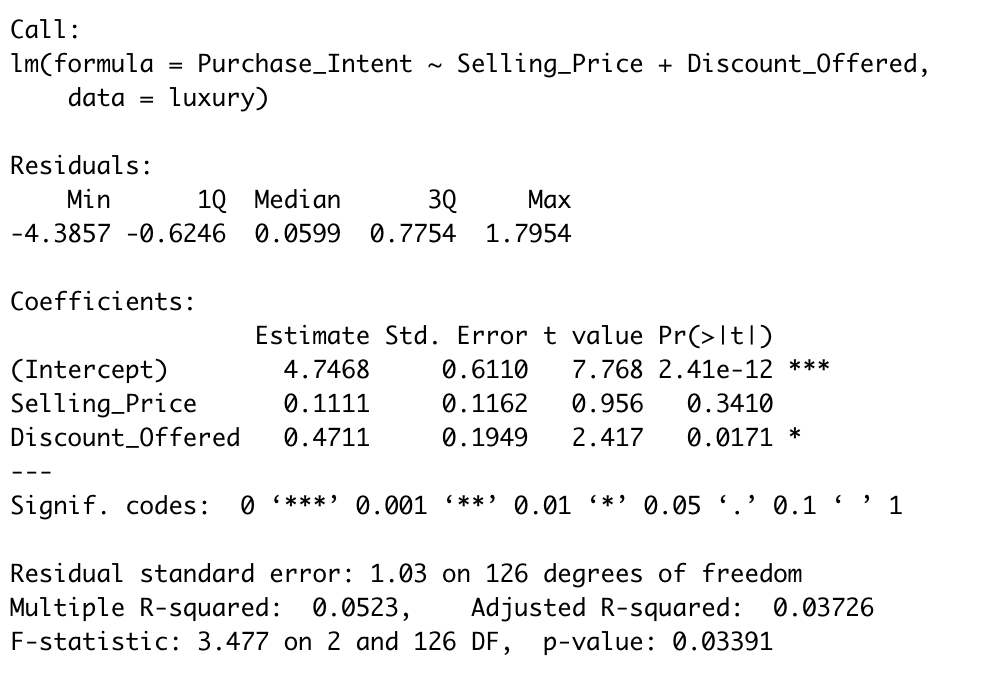Click the Intercept estimate 4.7468

(x=326, y=370)
